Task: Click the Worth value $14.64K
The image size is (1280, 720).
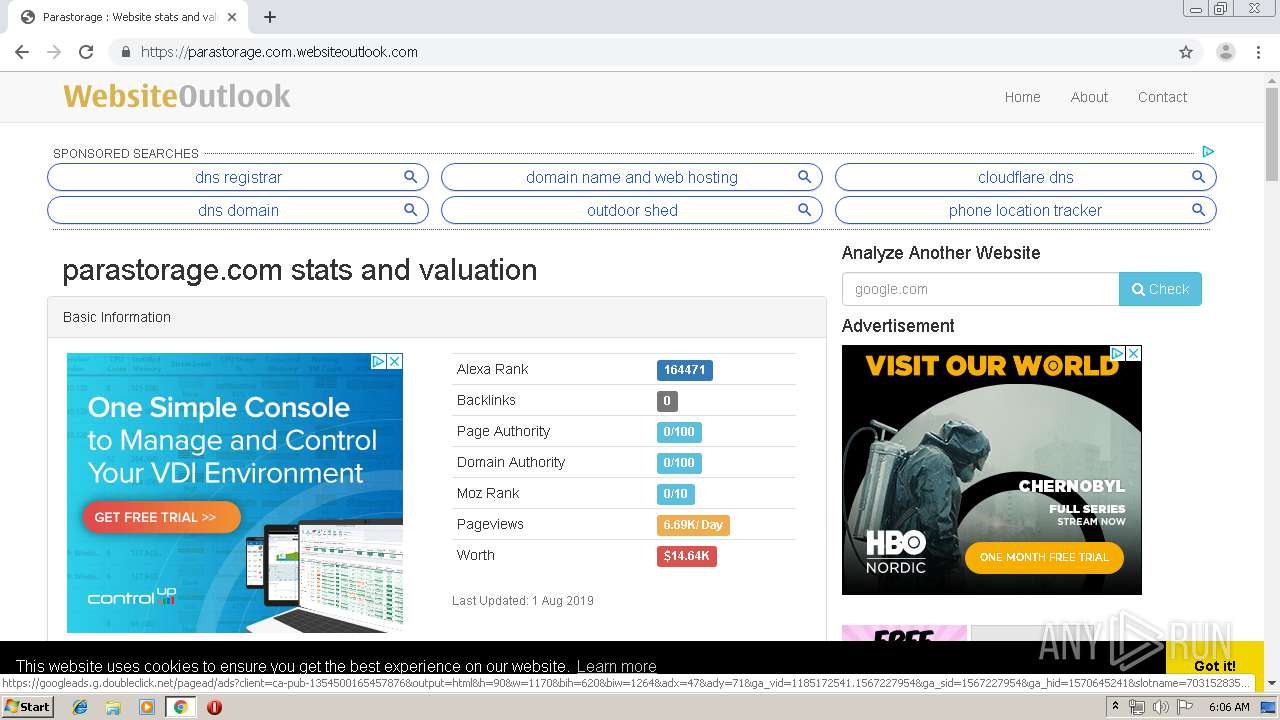Action: pyautogui.click(x=686, y=556)
